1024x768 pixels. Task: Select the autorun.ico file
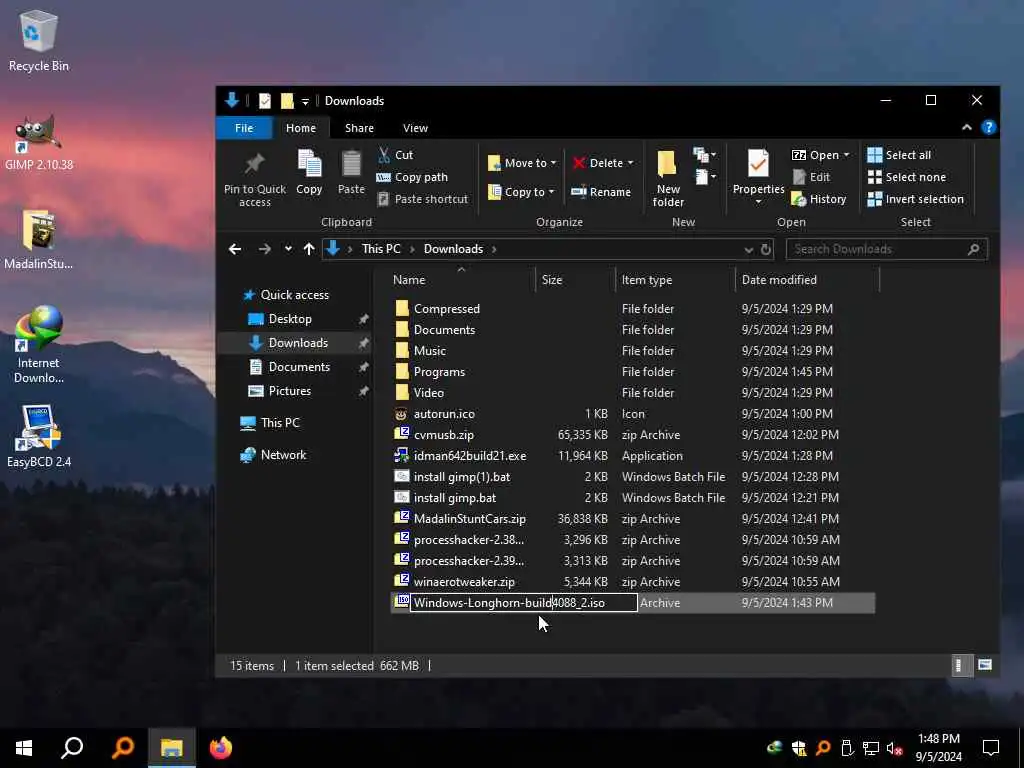point(444,413)
